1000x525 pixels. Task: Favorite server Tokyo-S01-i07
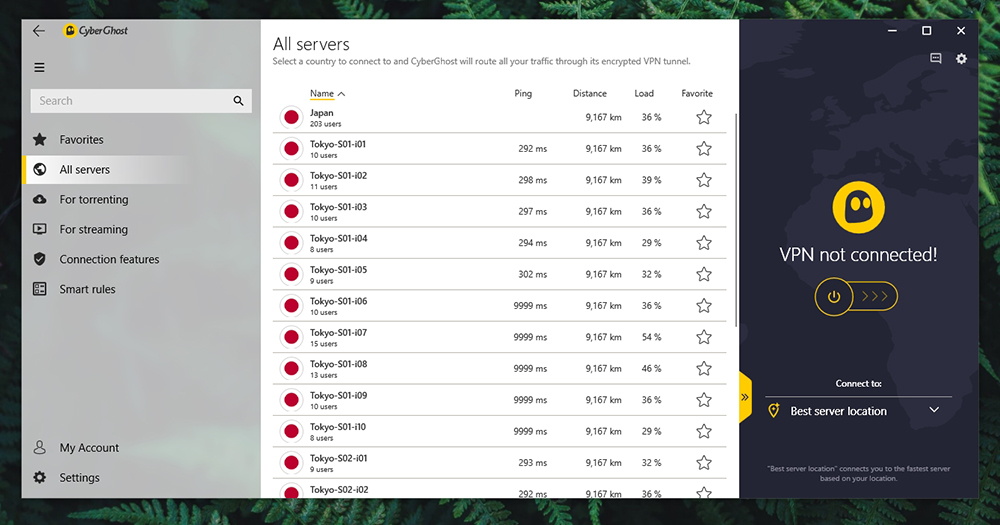(704, 337)
